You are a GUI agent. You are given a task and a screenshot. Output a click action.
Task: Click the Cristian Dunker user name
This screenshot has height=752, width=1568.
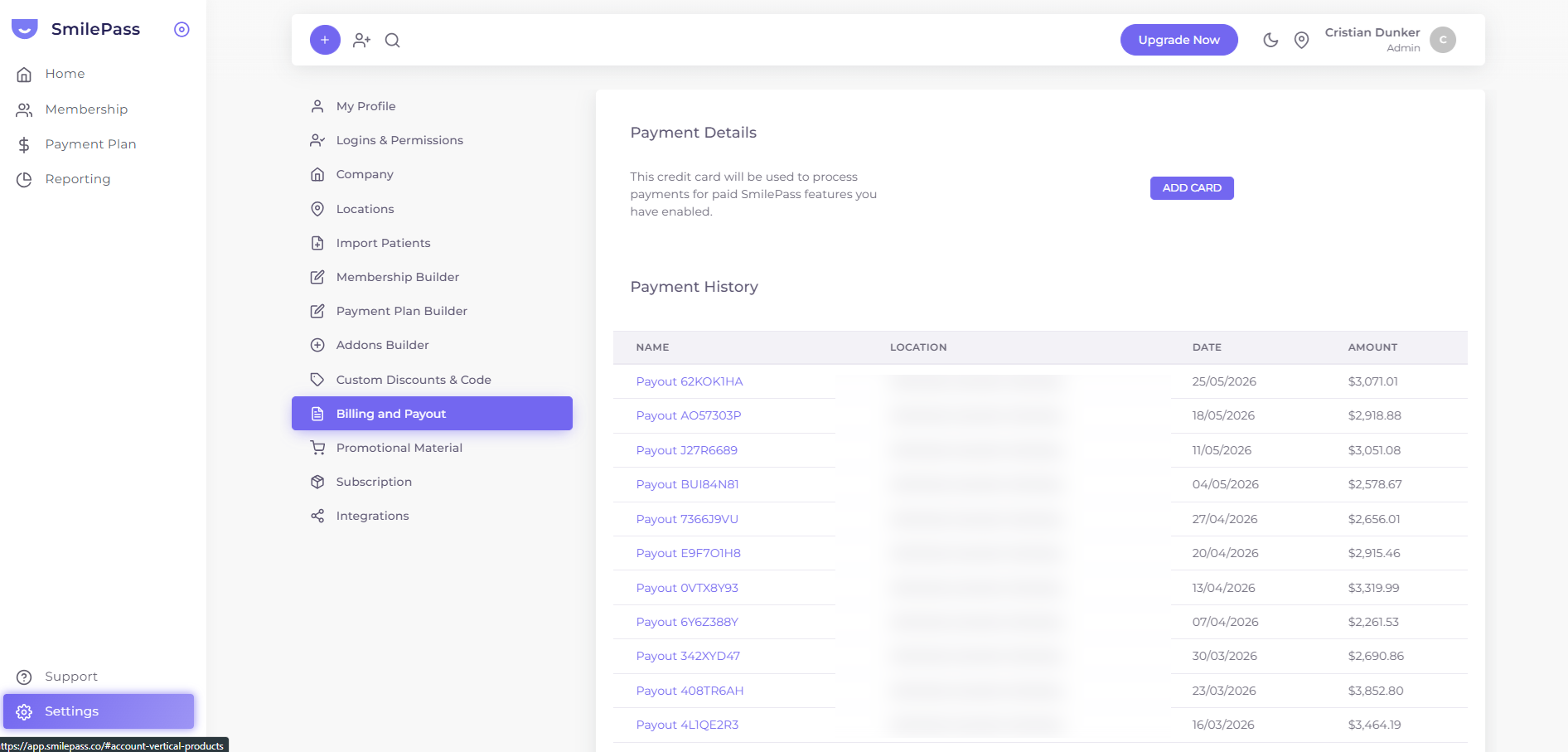1372,32
